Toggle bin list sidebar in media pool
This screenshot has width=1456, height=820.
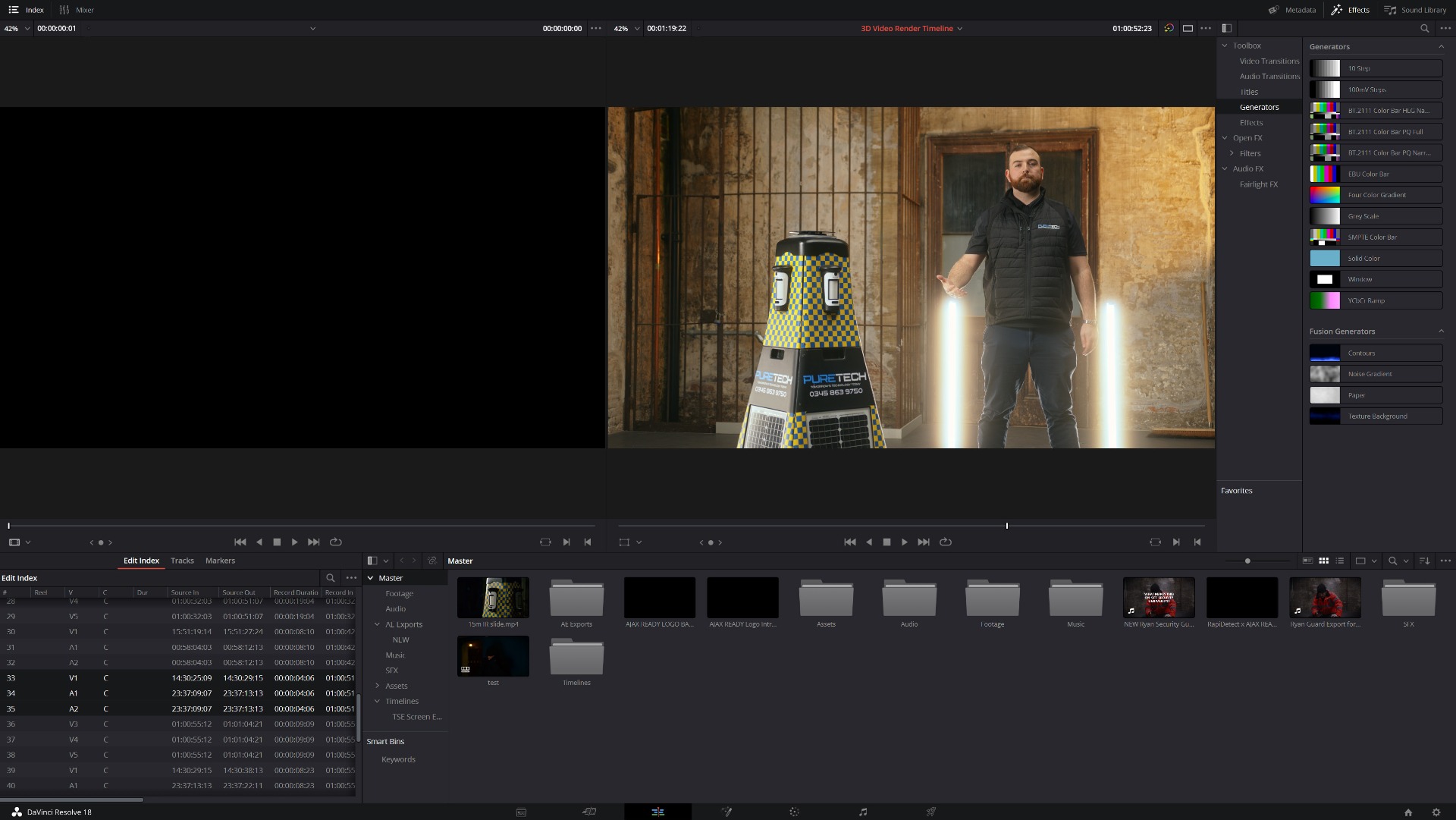click(x=372, y=561)
